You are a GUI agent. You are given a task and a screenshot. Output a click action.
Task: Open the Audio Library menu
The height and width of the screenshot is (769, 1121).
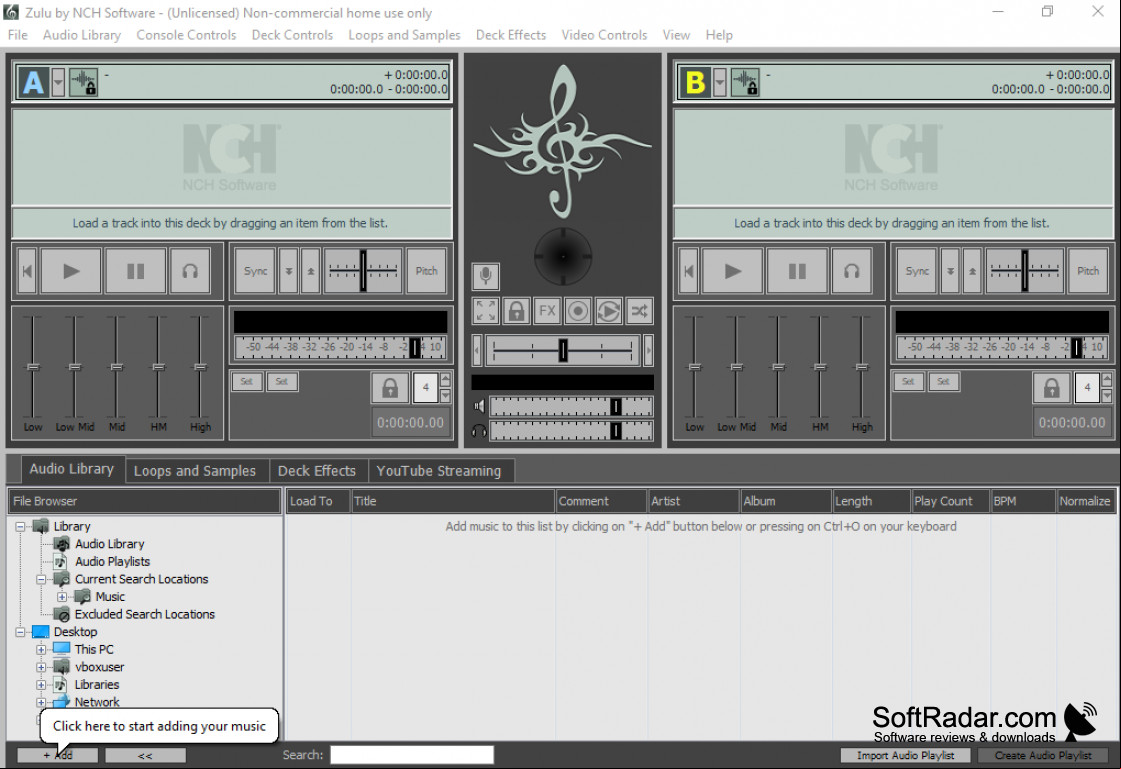[x=82, y=35]
